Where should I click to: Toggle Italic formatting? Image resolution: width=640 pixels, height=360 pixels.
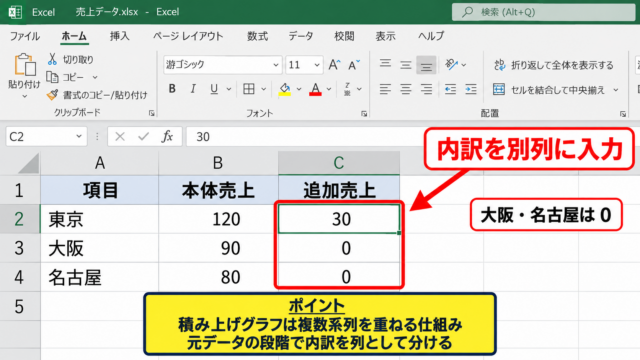tap(193, 89)
